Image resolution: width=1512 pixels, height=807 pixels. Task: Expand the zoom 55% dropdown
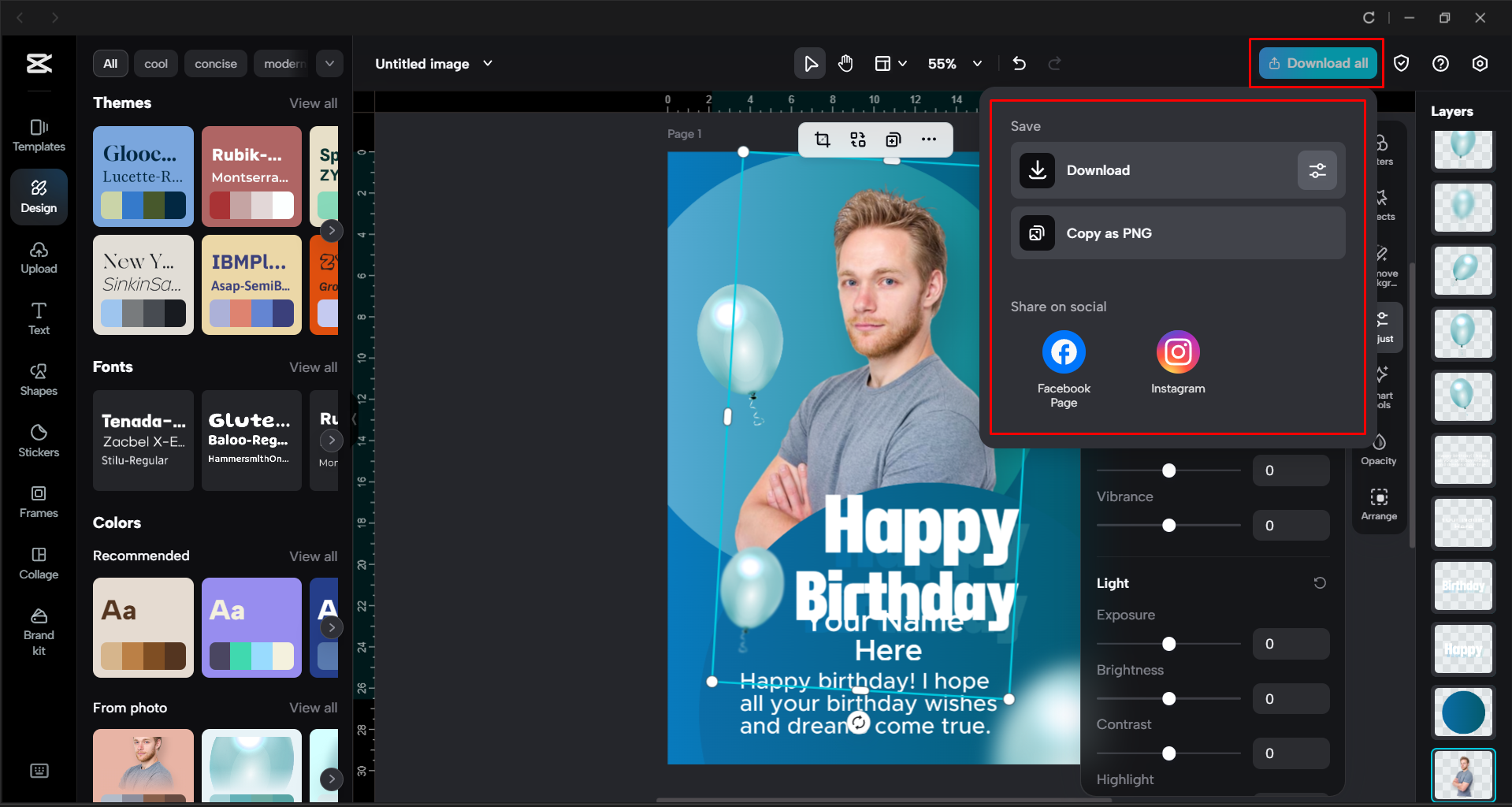(977, 64)
